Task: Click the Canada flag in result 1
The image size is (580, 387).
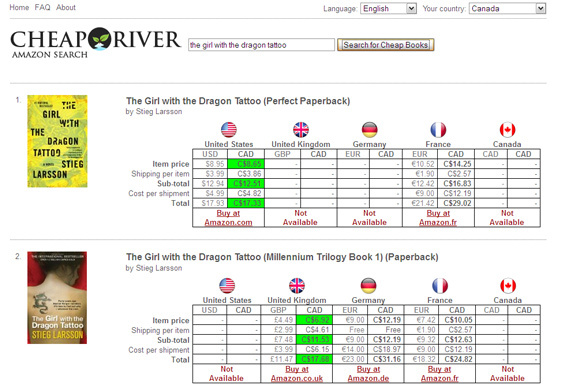Action: click(507, 130)
